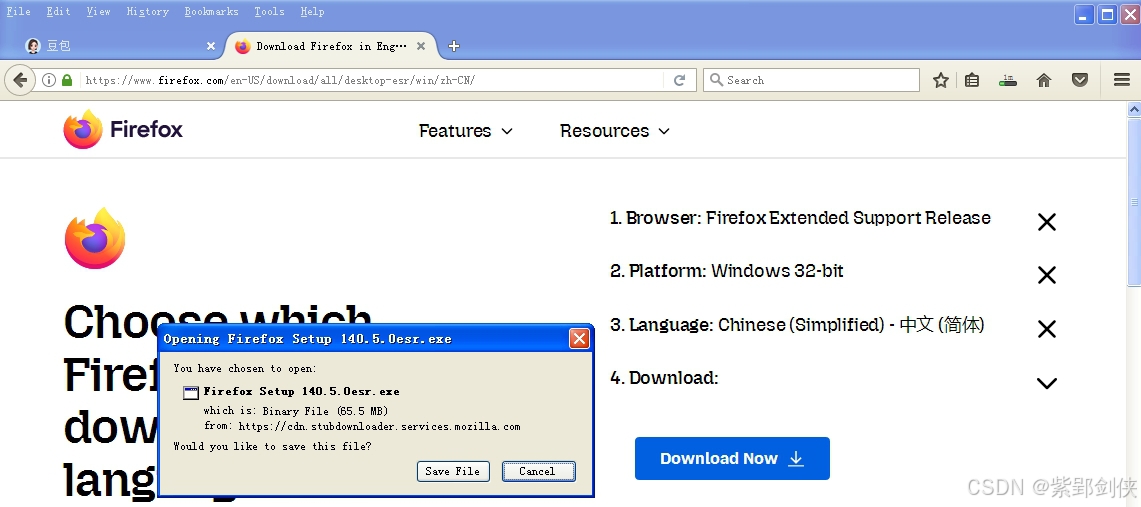1141x507 pixels.
Task: Clear the Browser selection with X
Action: pyautogui.click(x=1046, y=222)
